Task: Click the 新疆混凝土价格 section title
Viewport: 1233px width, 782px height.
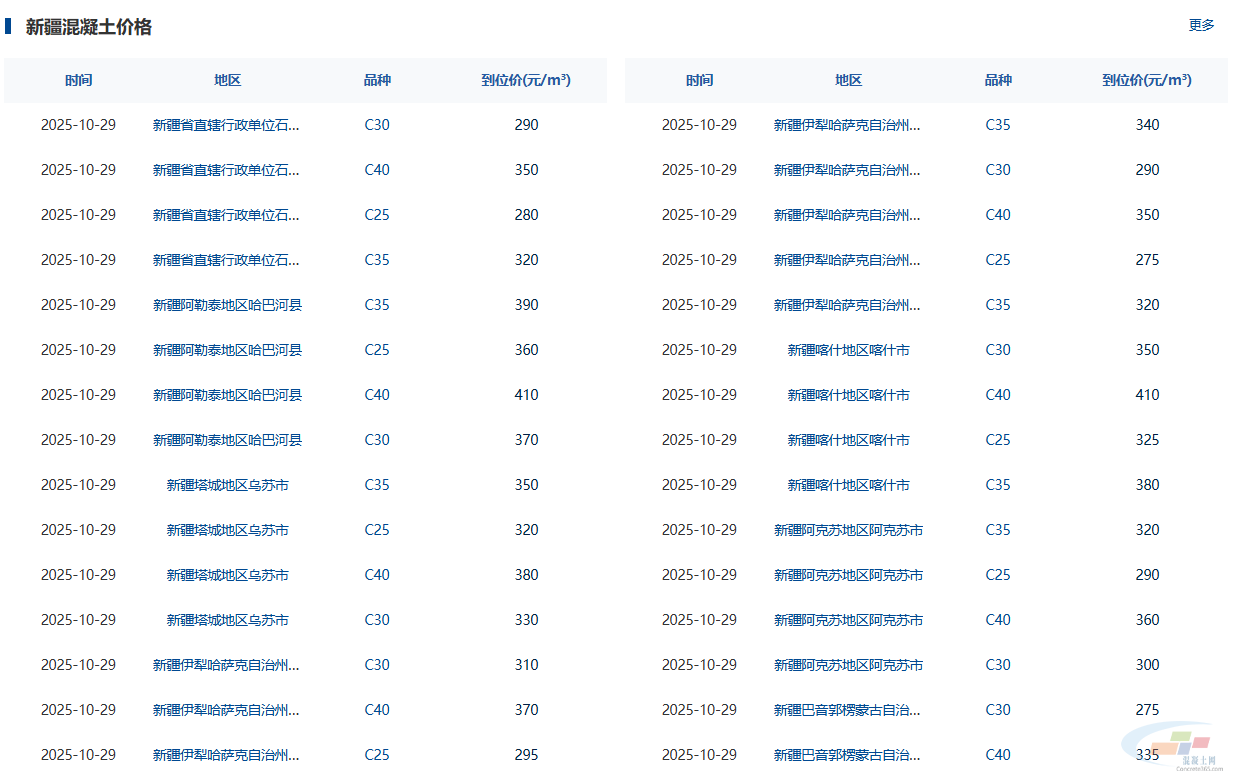Action: click(89, 27)
